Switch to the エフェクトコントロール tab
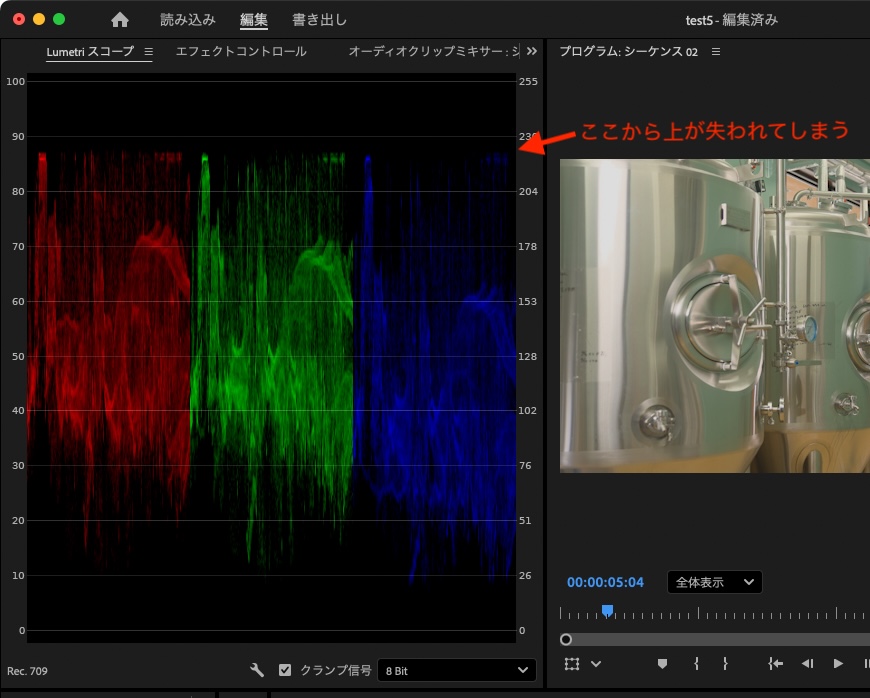This screenshot has width=870, height=698. (x=239, y=51)
